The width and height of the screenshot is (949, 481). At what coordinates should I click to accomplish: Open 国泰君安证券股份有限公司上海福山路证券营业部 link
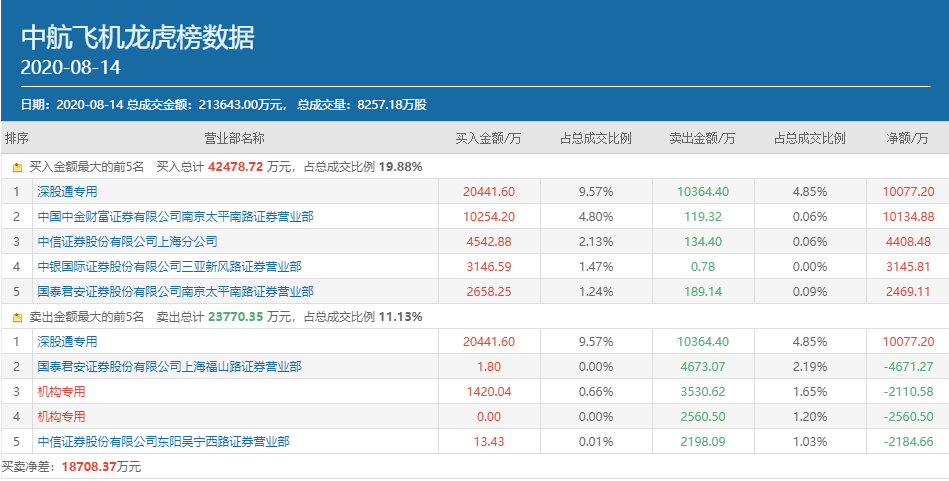169,367
